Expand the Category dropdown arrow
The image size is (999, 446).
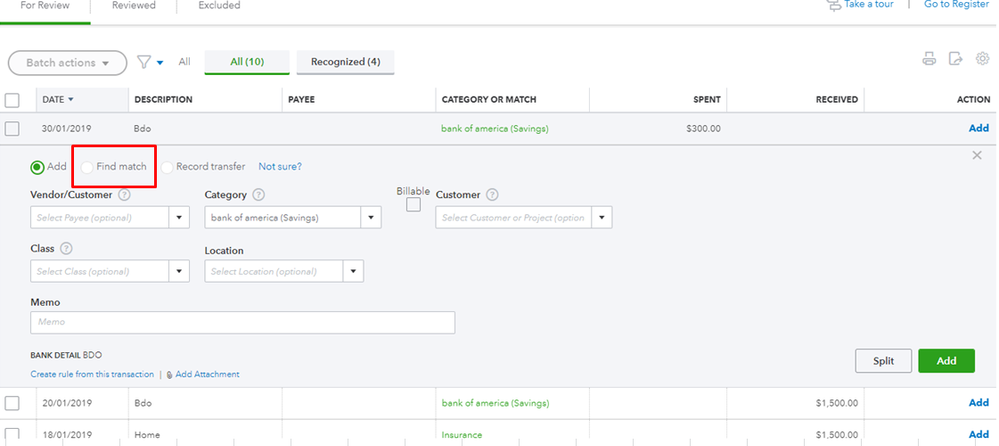371,217
